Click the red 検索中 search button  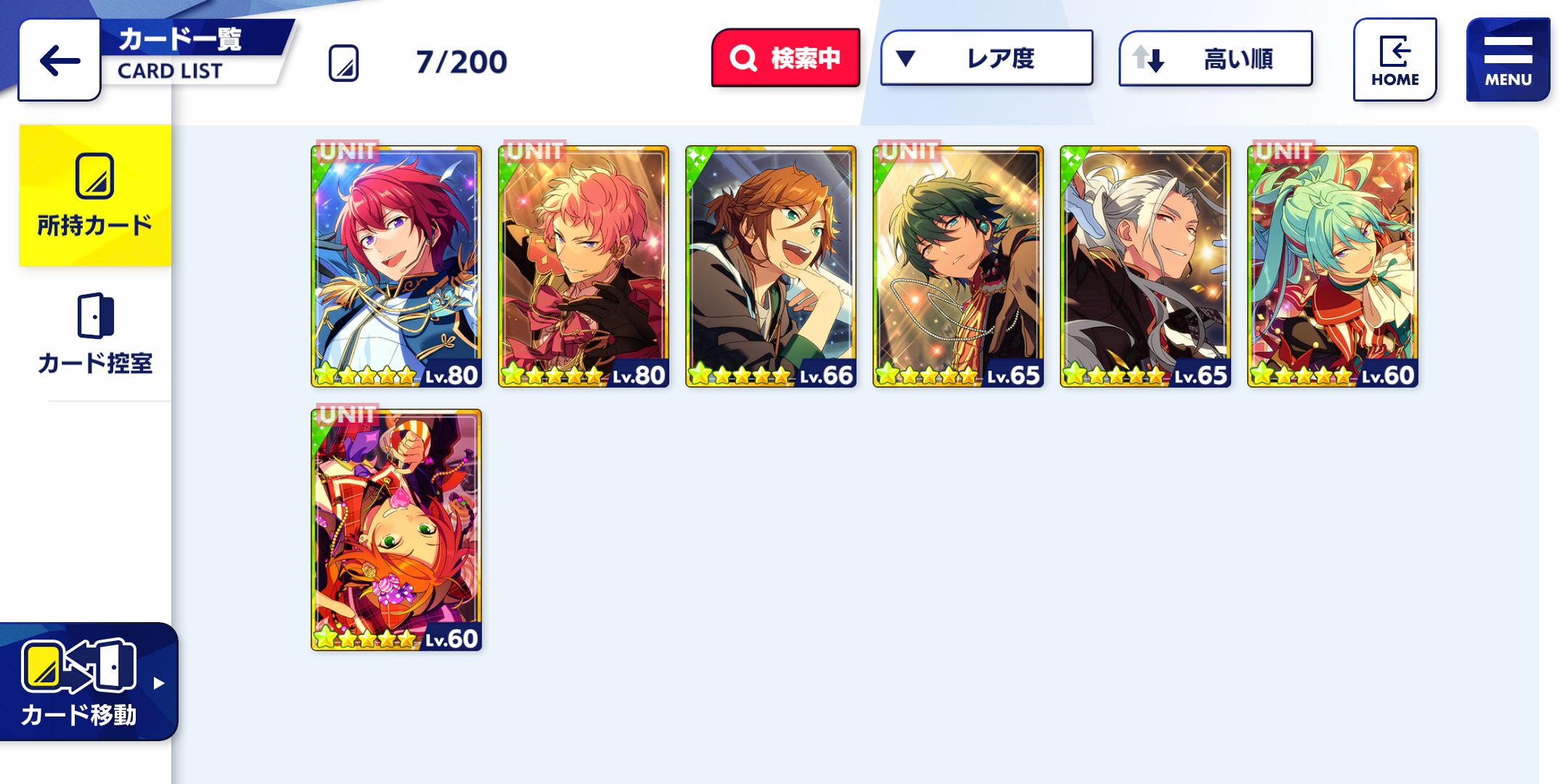coord(785,58)
